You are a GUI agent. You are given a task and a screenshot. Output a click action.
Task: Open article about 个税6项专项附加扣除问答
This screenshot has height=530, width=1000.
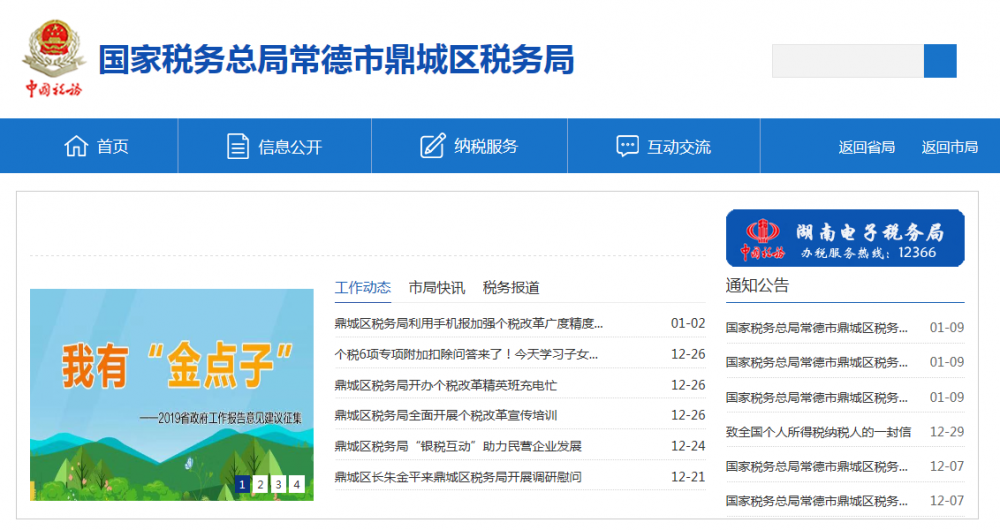pos(466,354)
